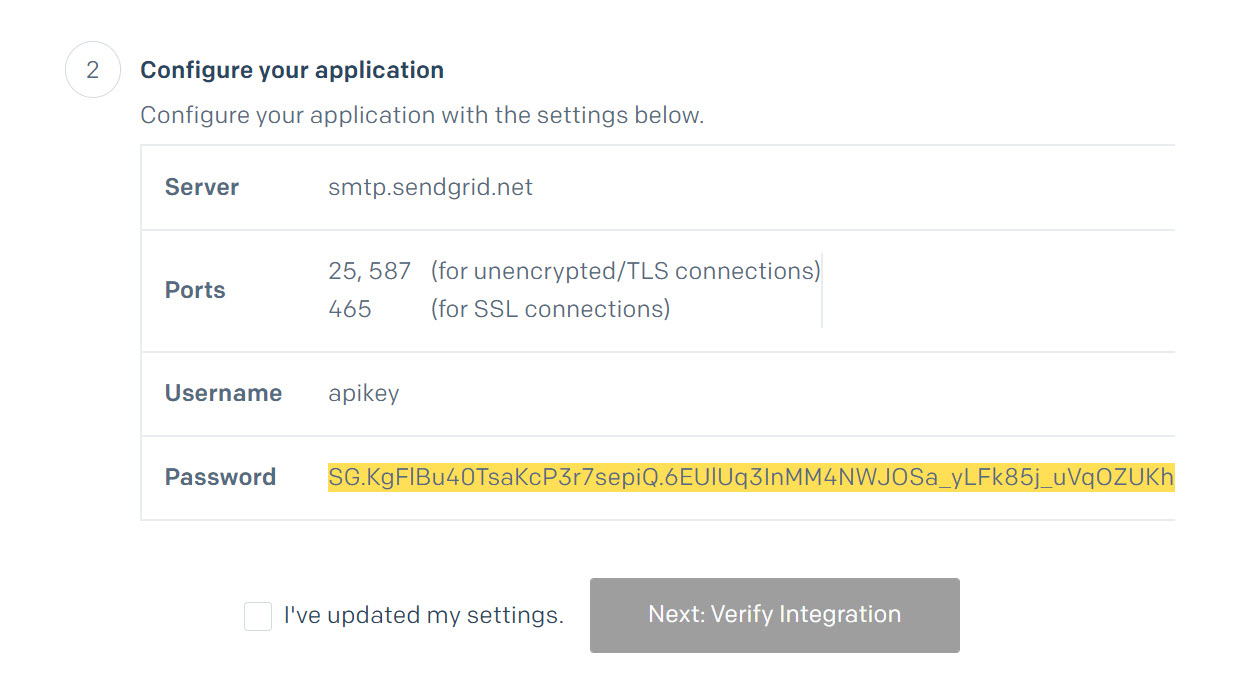Click "(for SSL connections)" text
Image resolution: width=1236 pixels, height=674 pixels.
(x=551, y=309)
